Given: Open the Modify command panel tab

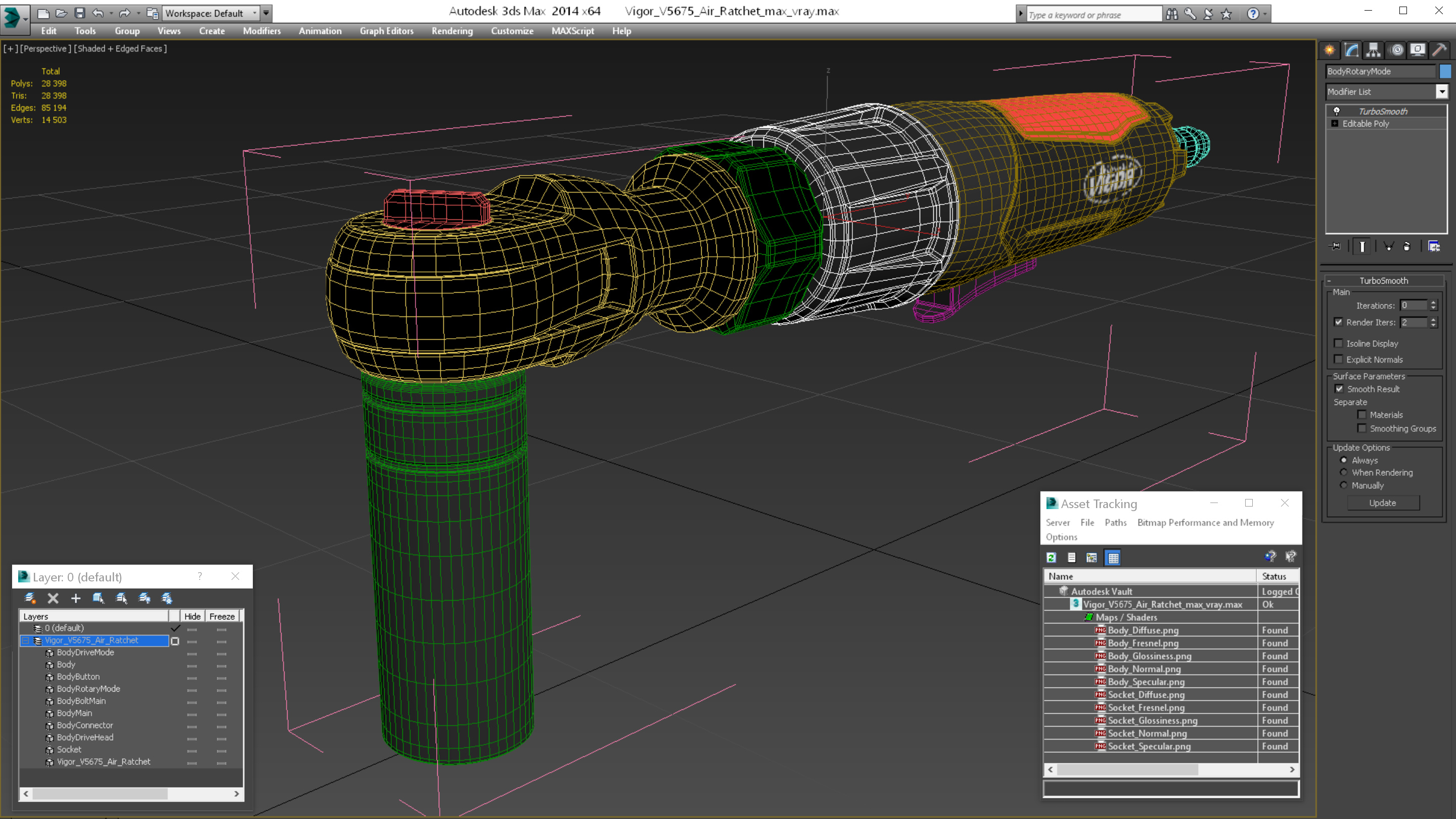Looking at the screenshot, I should [1351, 51].
